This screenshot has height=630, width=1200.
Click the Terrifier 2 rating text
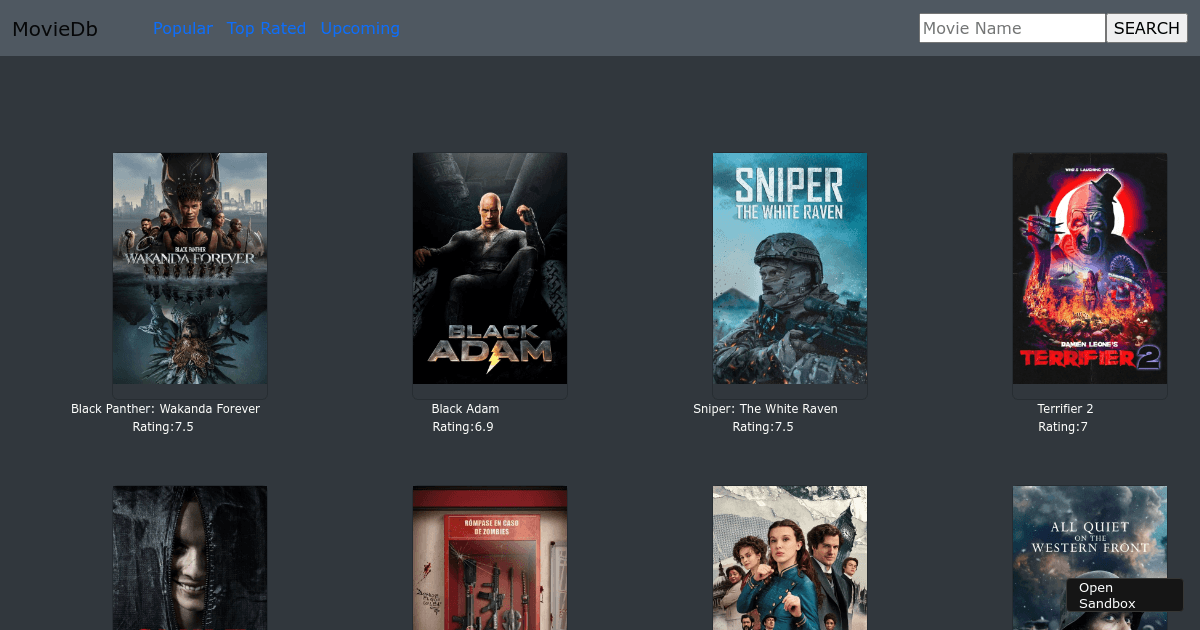[x=1062, y=426]
